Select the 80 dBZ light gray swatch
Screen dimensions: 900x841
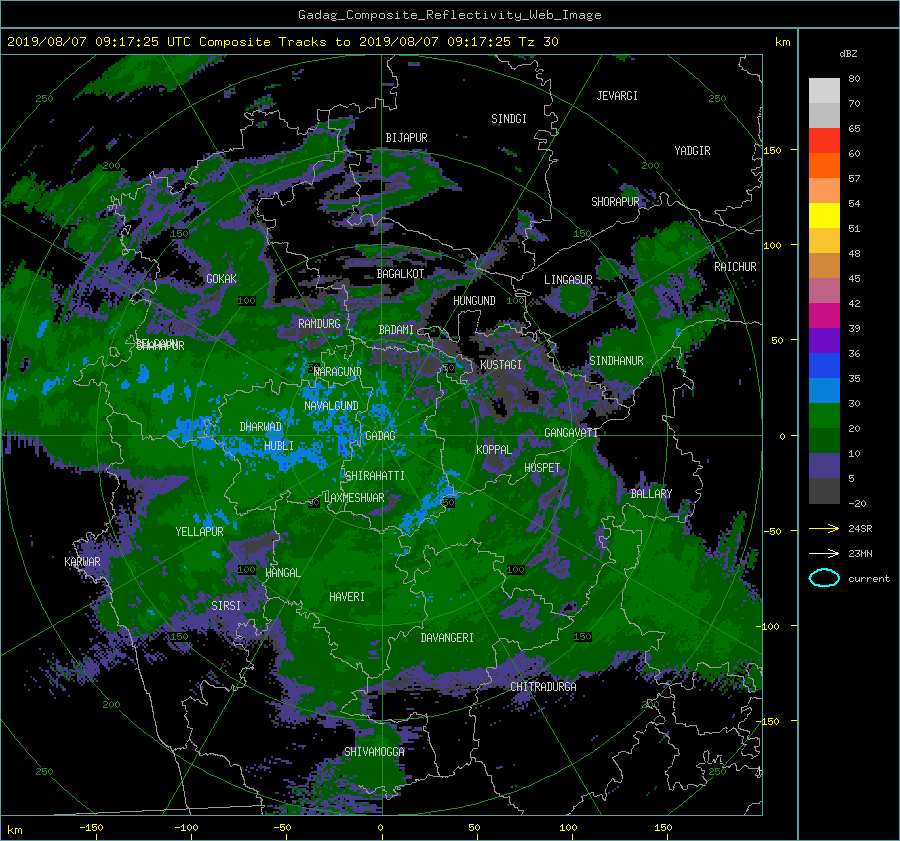(x=824, y=90)
